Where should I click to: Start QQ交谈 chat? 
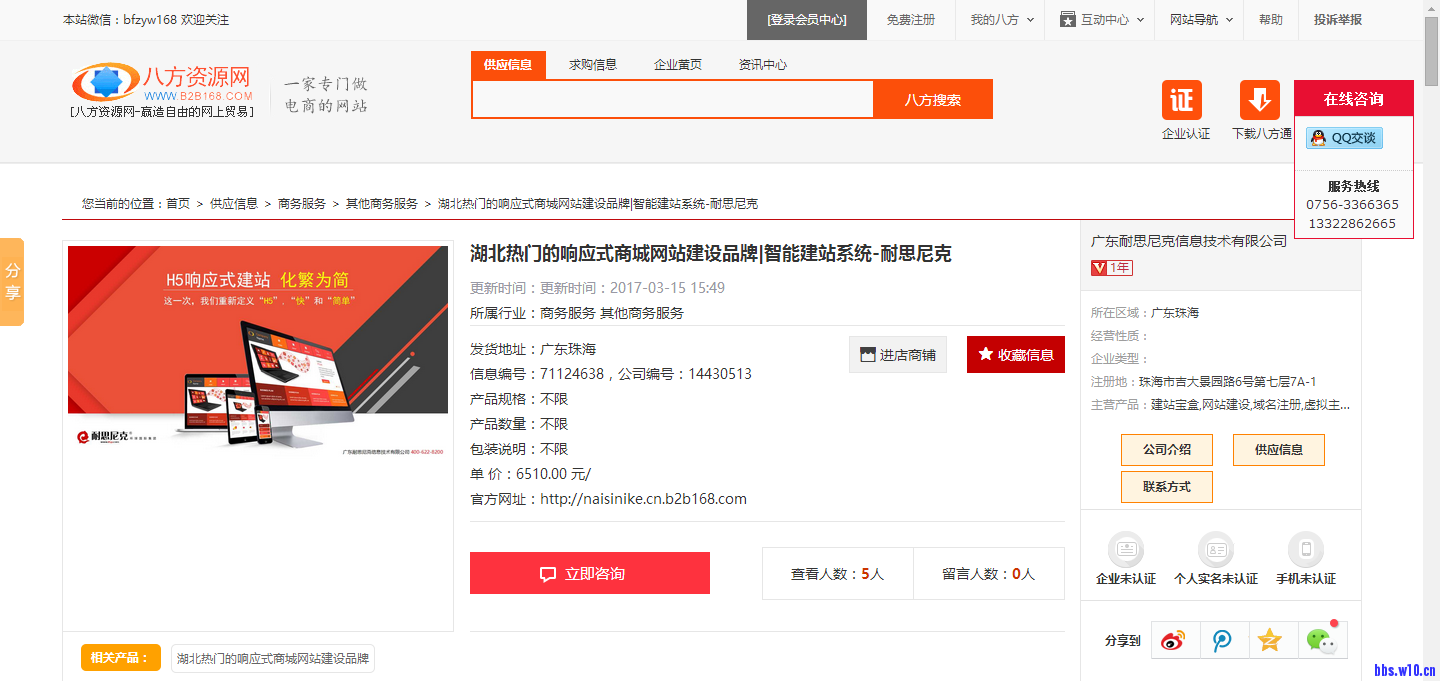point(1344,138)
